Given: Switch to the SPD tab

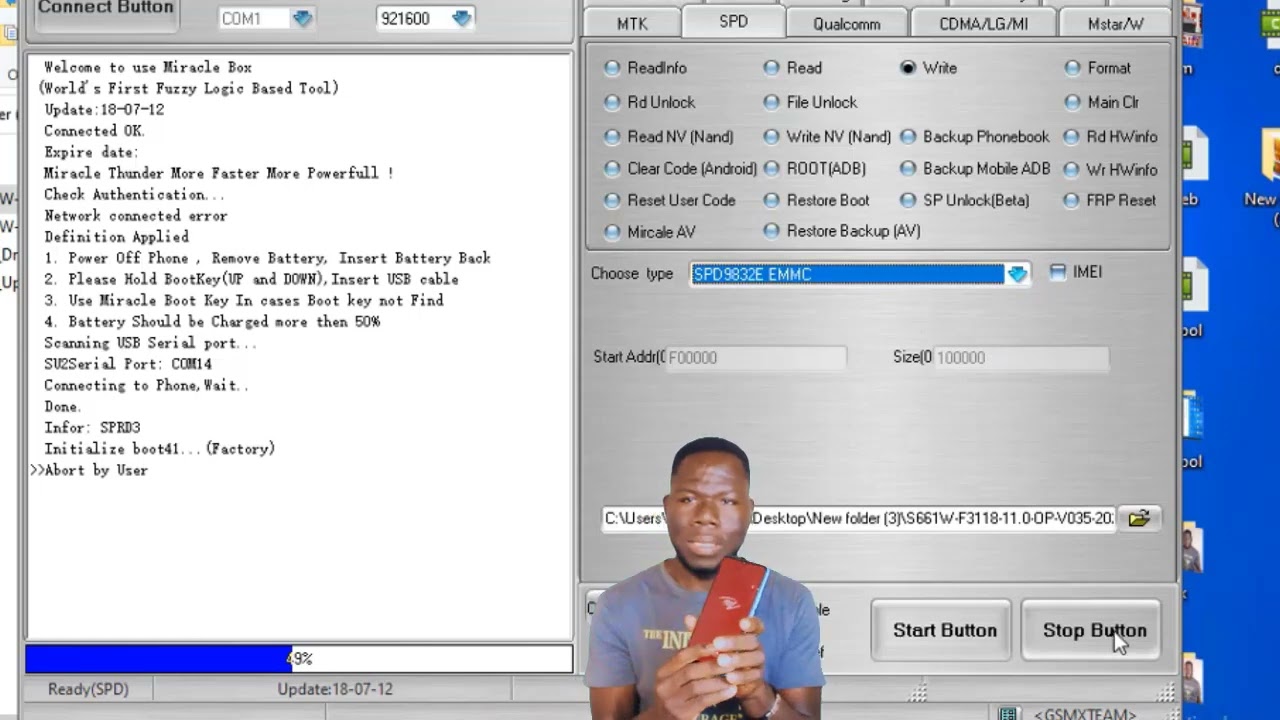Looking at the screenshot, I should pyautogui.click(x=733, y=21).
